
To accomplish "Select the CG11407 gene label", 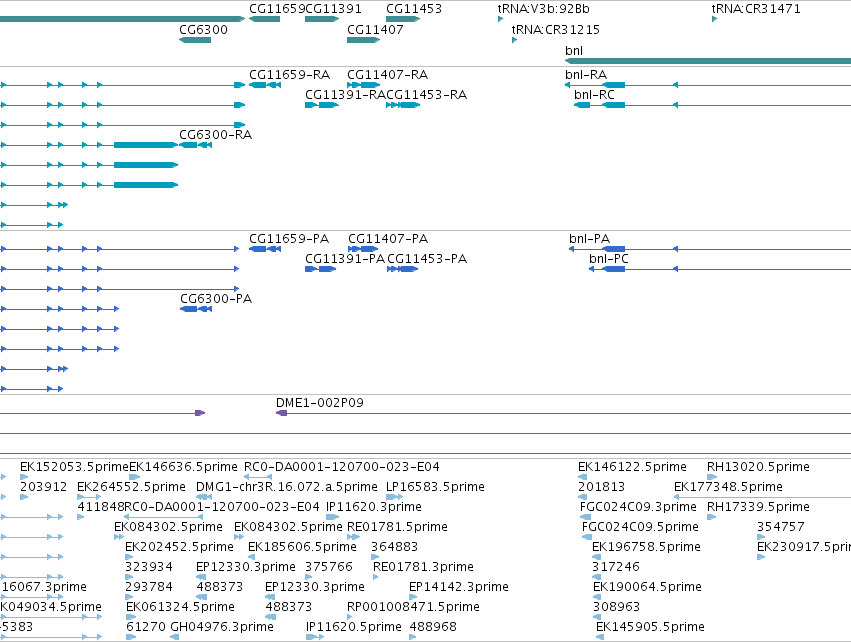I will (375, 29).
